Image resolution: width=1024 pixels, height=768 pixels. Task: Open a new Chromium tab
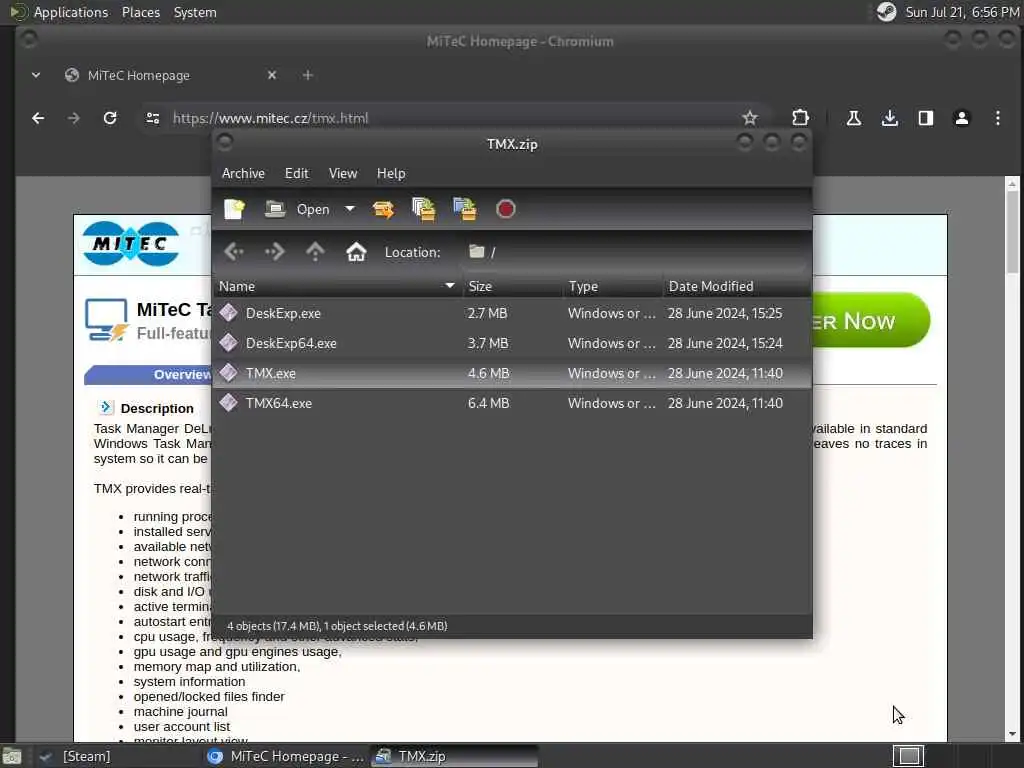click(x=308, y=76)
